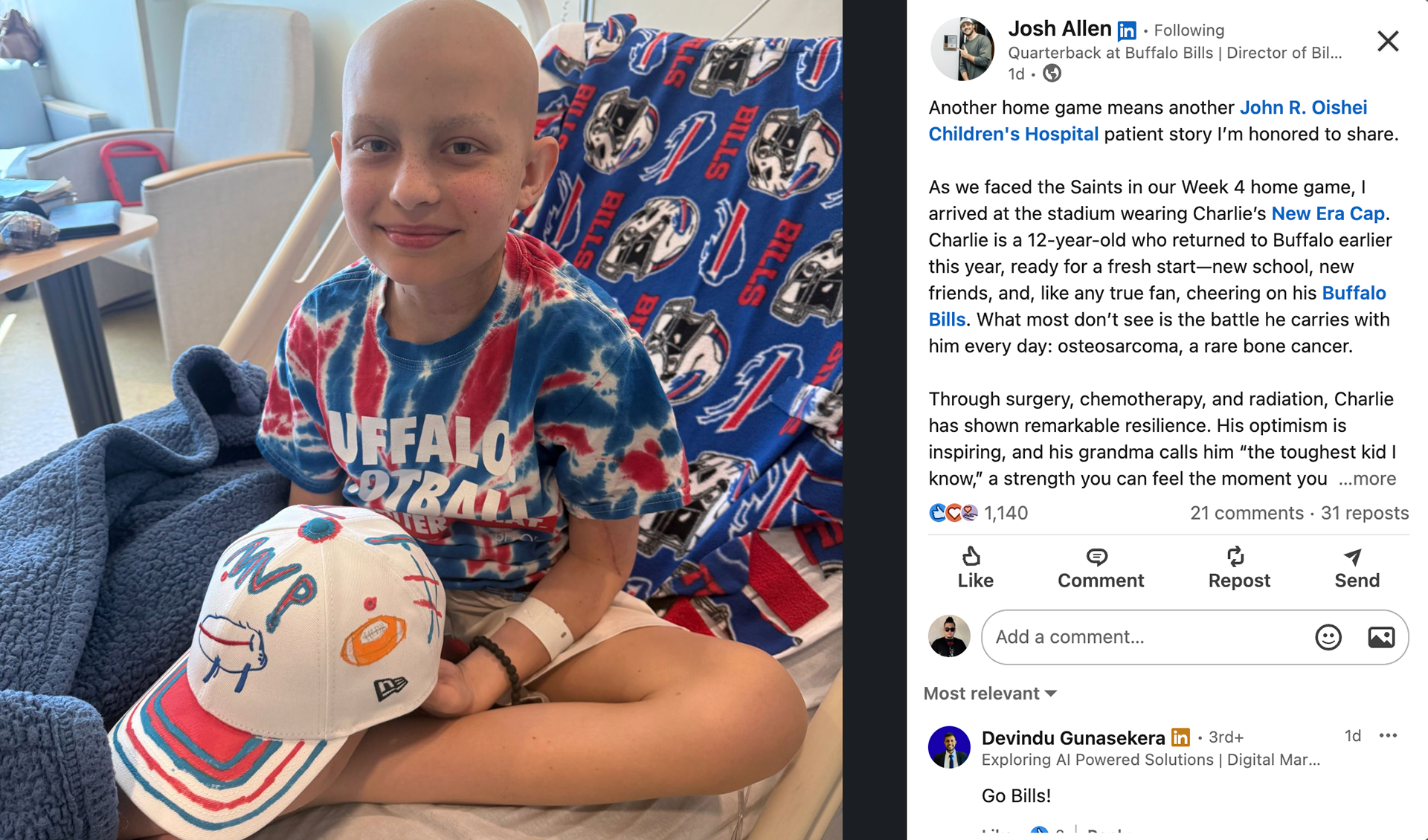View the post reactions icons
This screenshot has height=840, width=1428.
(953, 513)
